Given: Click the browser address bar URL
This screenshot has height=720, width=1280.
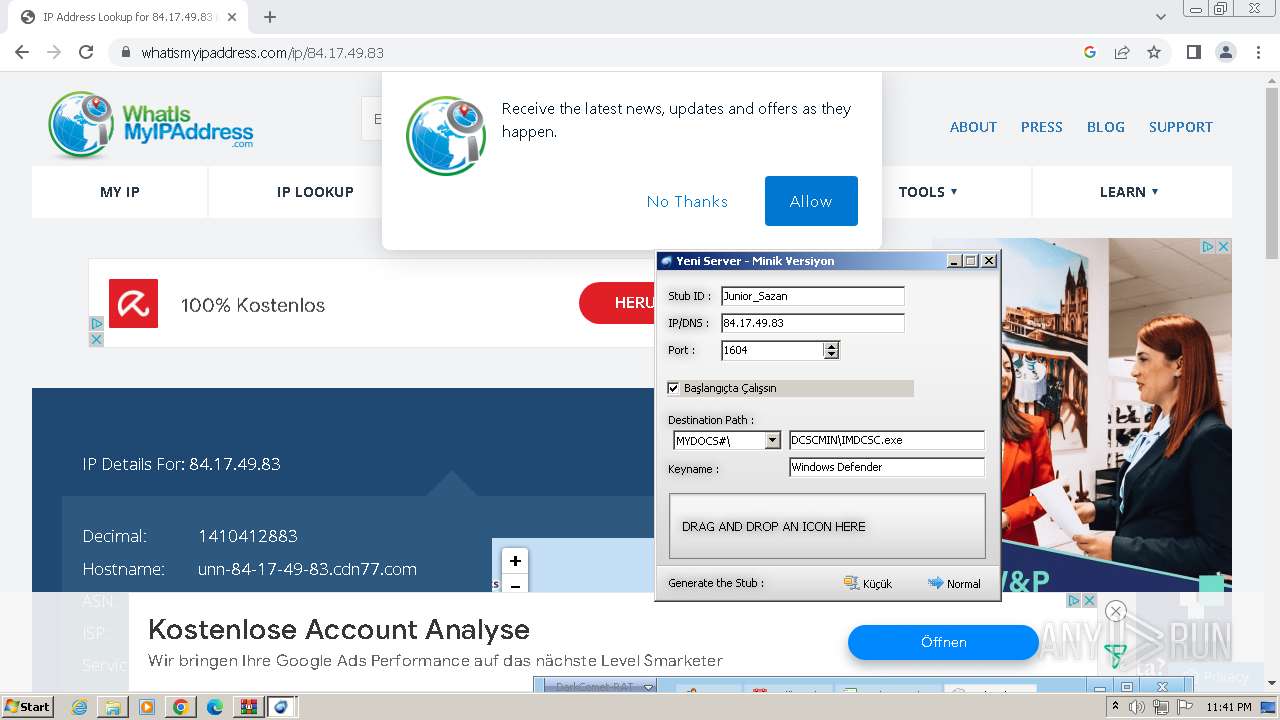Looking at the screenshot, I should tap(262, 52).
